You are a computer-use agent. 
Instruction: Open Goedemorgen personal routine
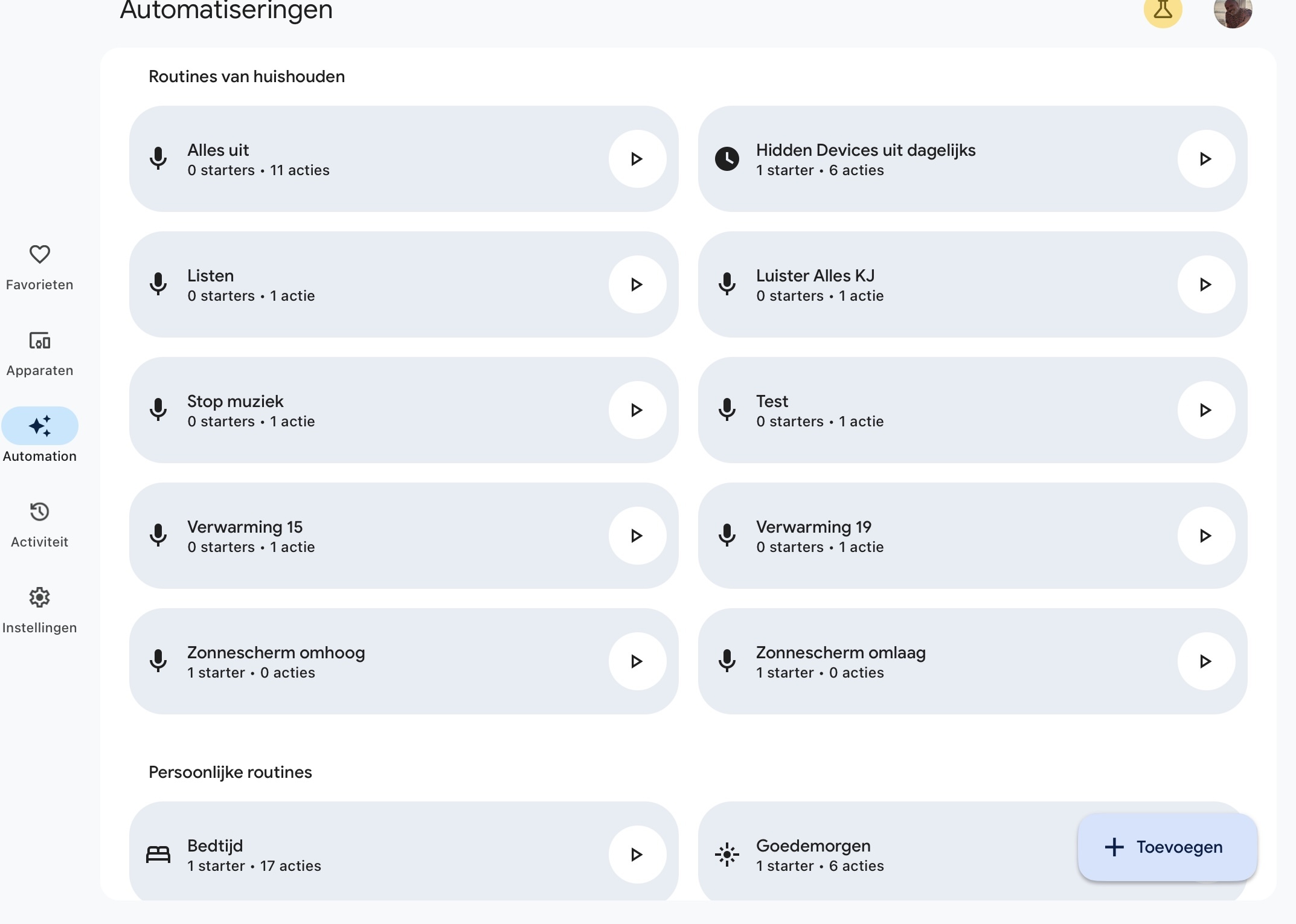(888, 853)
